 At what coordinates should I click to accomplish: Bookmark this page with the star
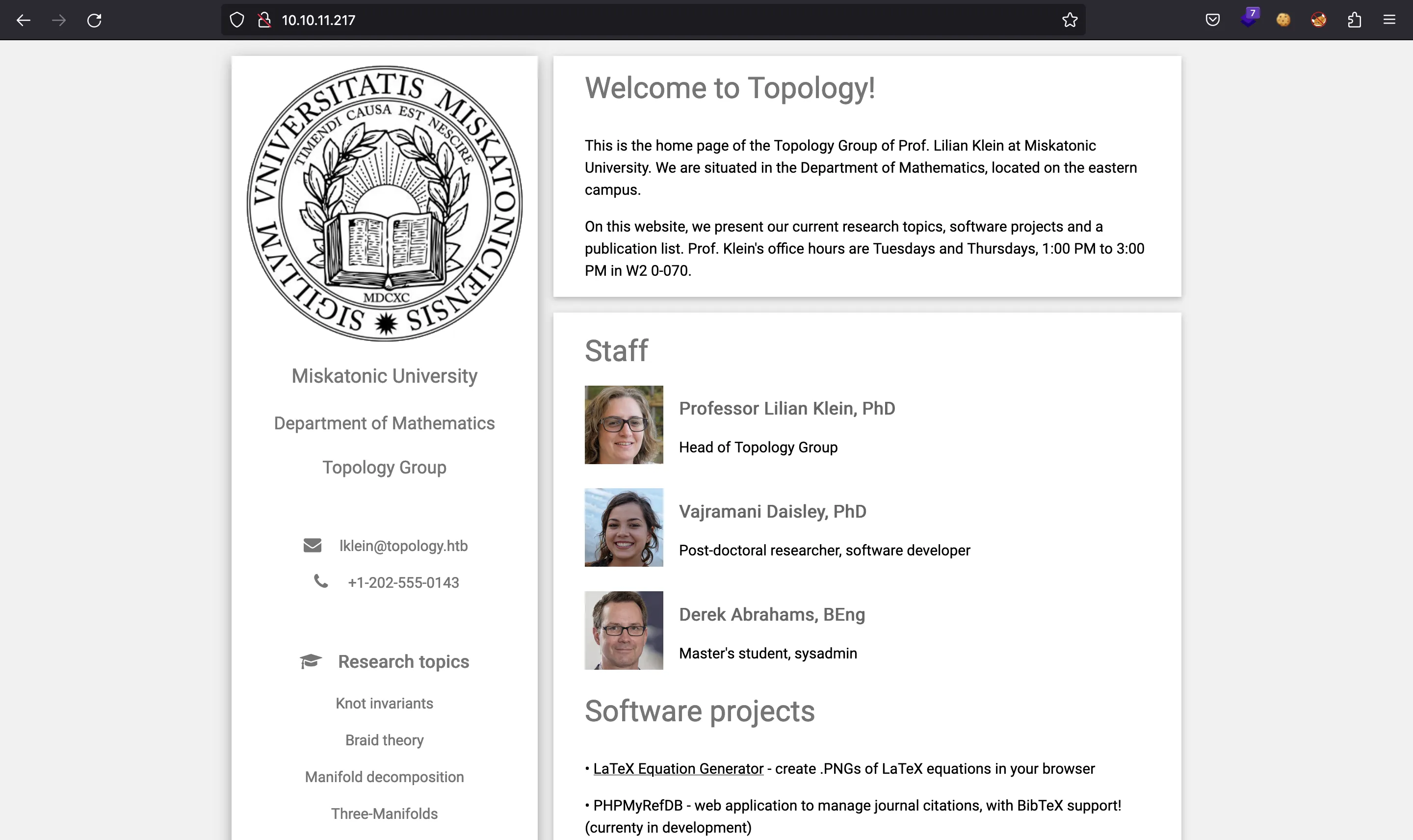1070,21
